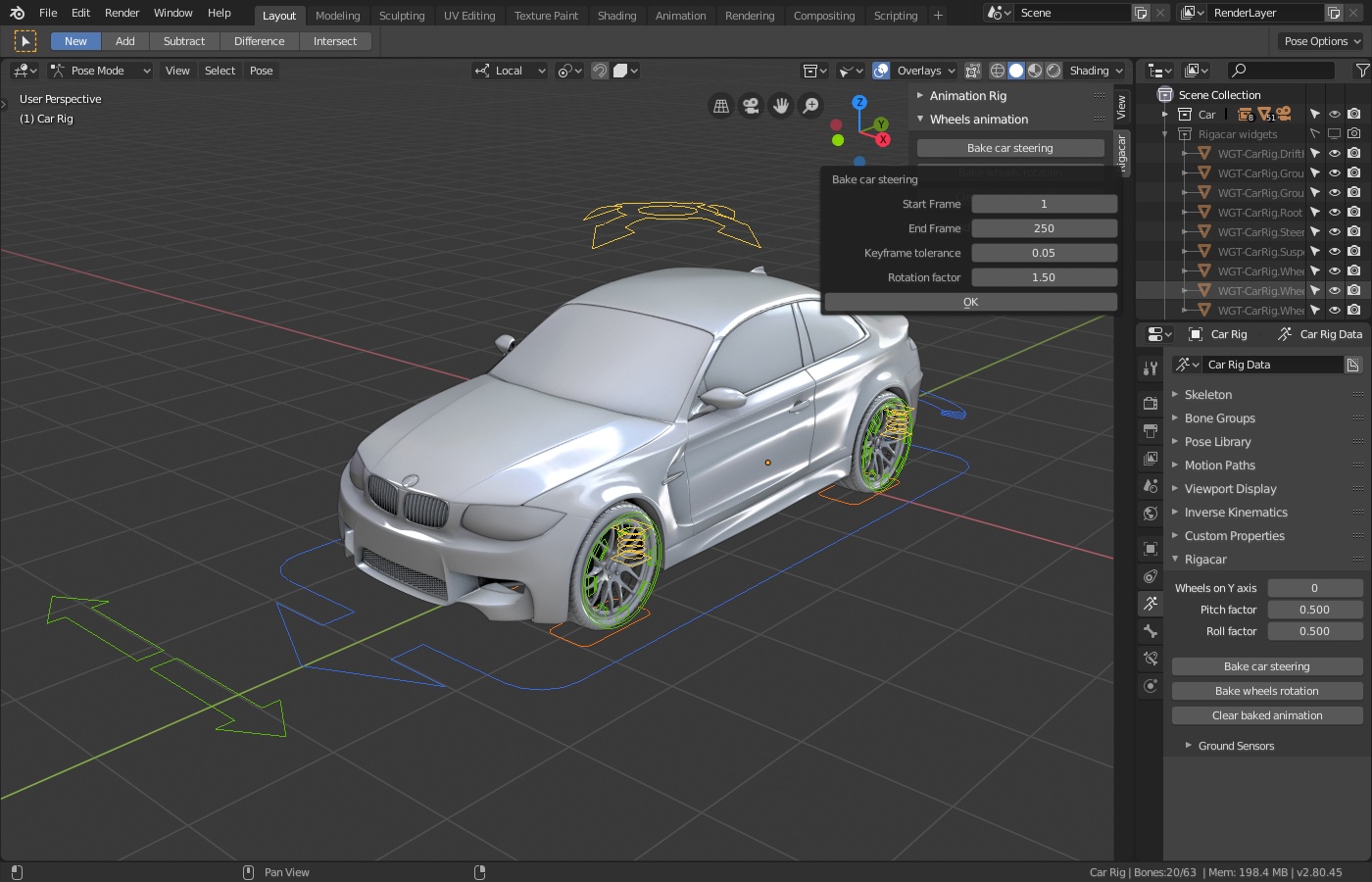Open the Shading options dropdown
1372x882 pixels.
(1096, 71)
